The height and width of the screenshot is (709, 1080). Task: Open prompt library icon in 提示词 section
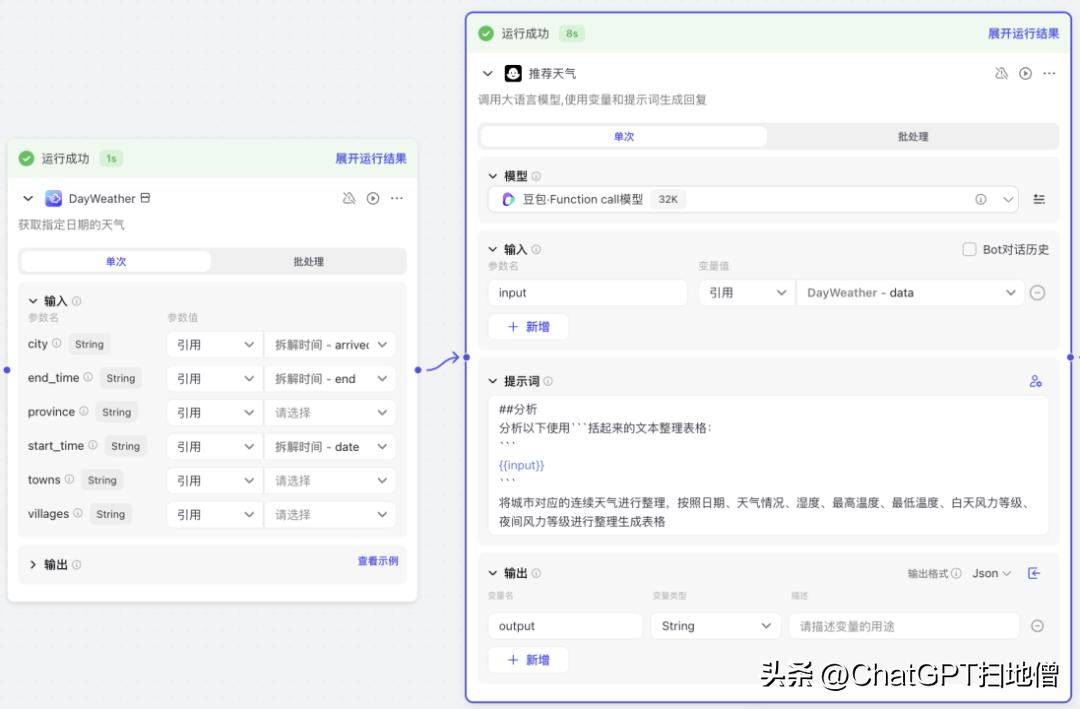(x=1035, y=381)
